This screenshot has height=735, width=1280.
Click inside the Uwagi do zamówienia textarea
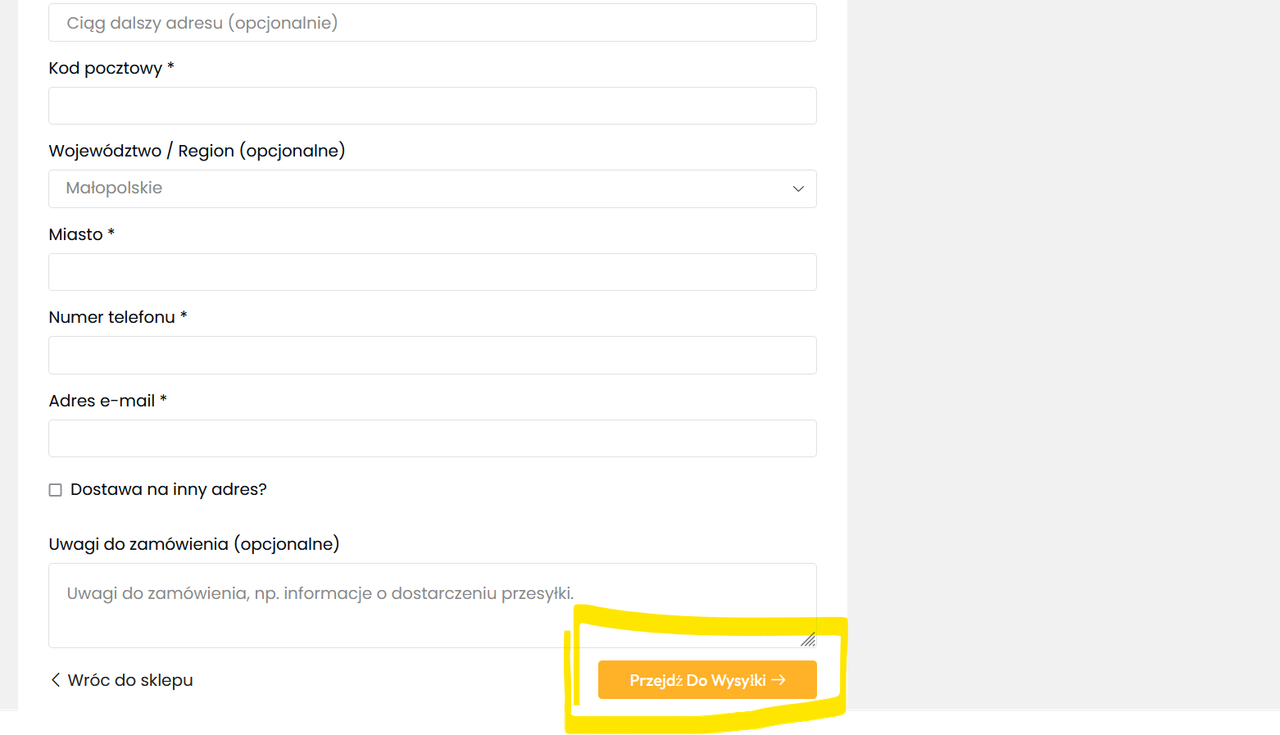click(432, 605)
